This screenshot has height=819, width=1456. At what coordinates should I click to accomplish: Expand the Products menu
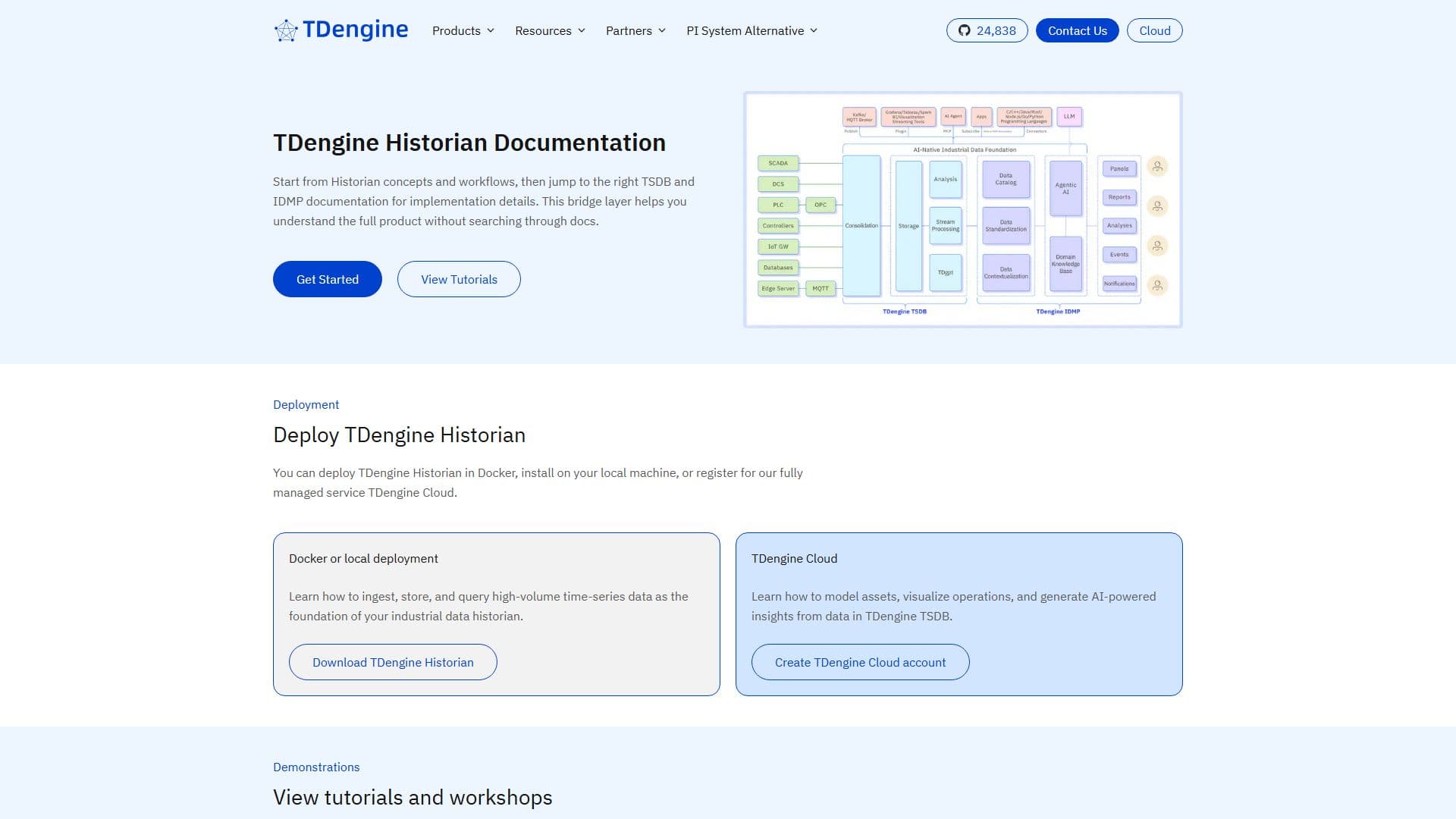pos(463,30)
